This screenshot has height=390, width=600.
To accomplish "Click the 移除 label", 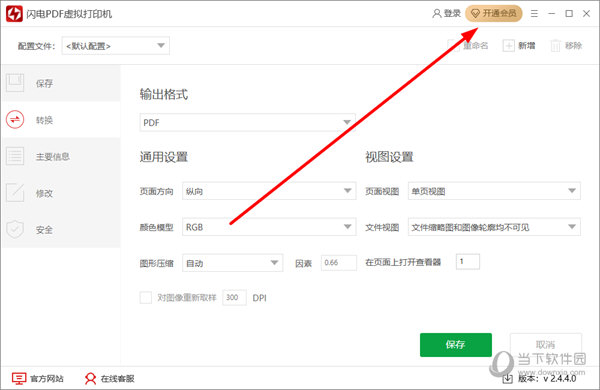I will [x=574, y=46].
